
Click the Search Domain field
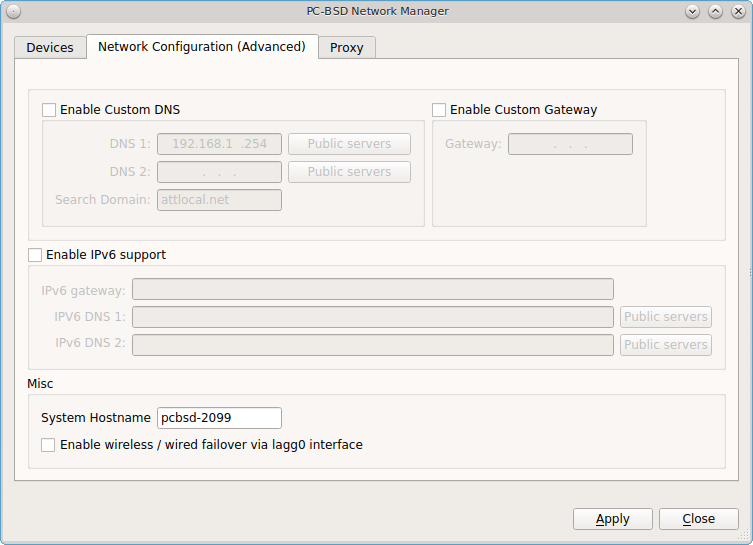pyautogui.click(x=219, y=200)
